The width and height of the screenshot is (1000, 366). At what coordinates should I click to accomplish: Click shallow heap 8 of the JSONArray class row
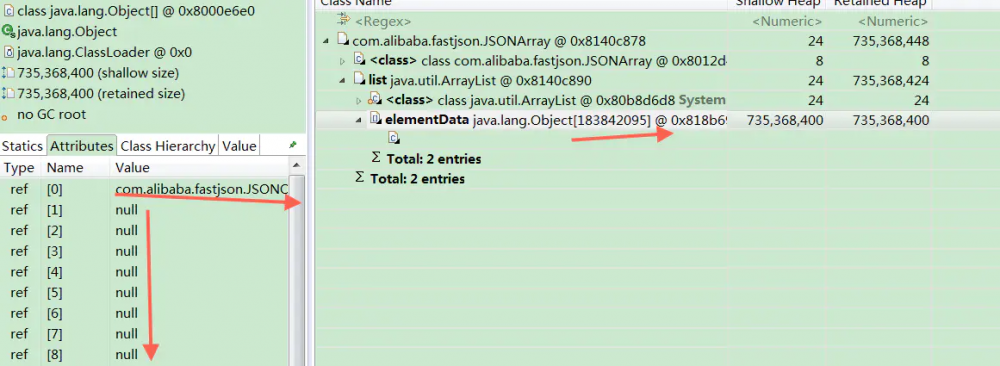click(x=819, y=61)
